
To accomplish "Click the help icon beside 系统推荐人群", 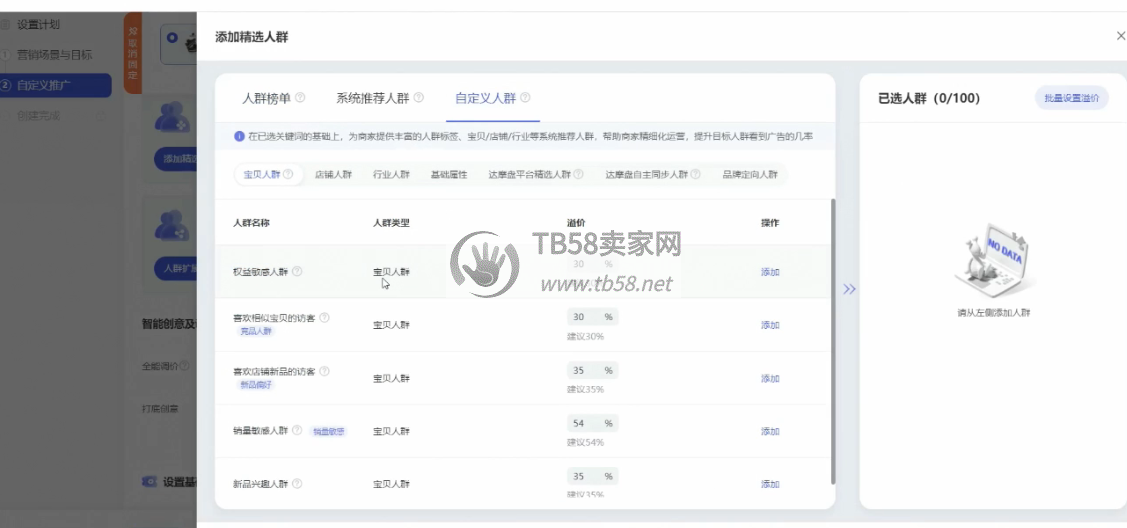I will point(419,98).
